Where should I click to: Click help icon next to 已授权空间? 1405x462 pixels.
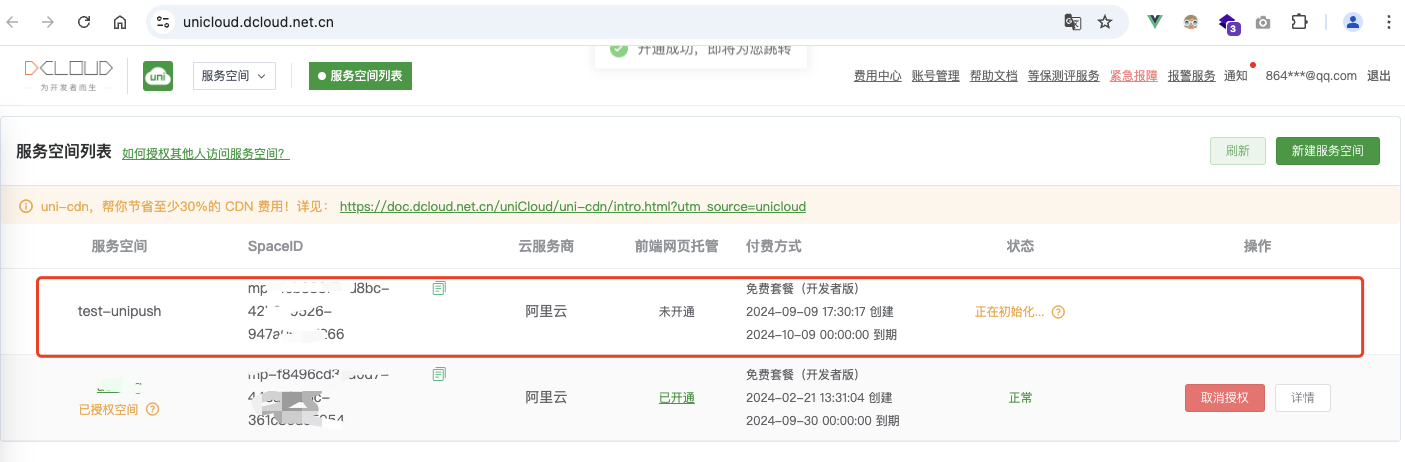[x=152, y=409]
